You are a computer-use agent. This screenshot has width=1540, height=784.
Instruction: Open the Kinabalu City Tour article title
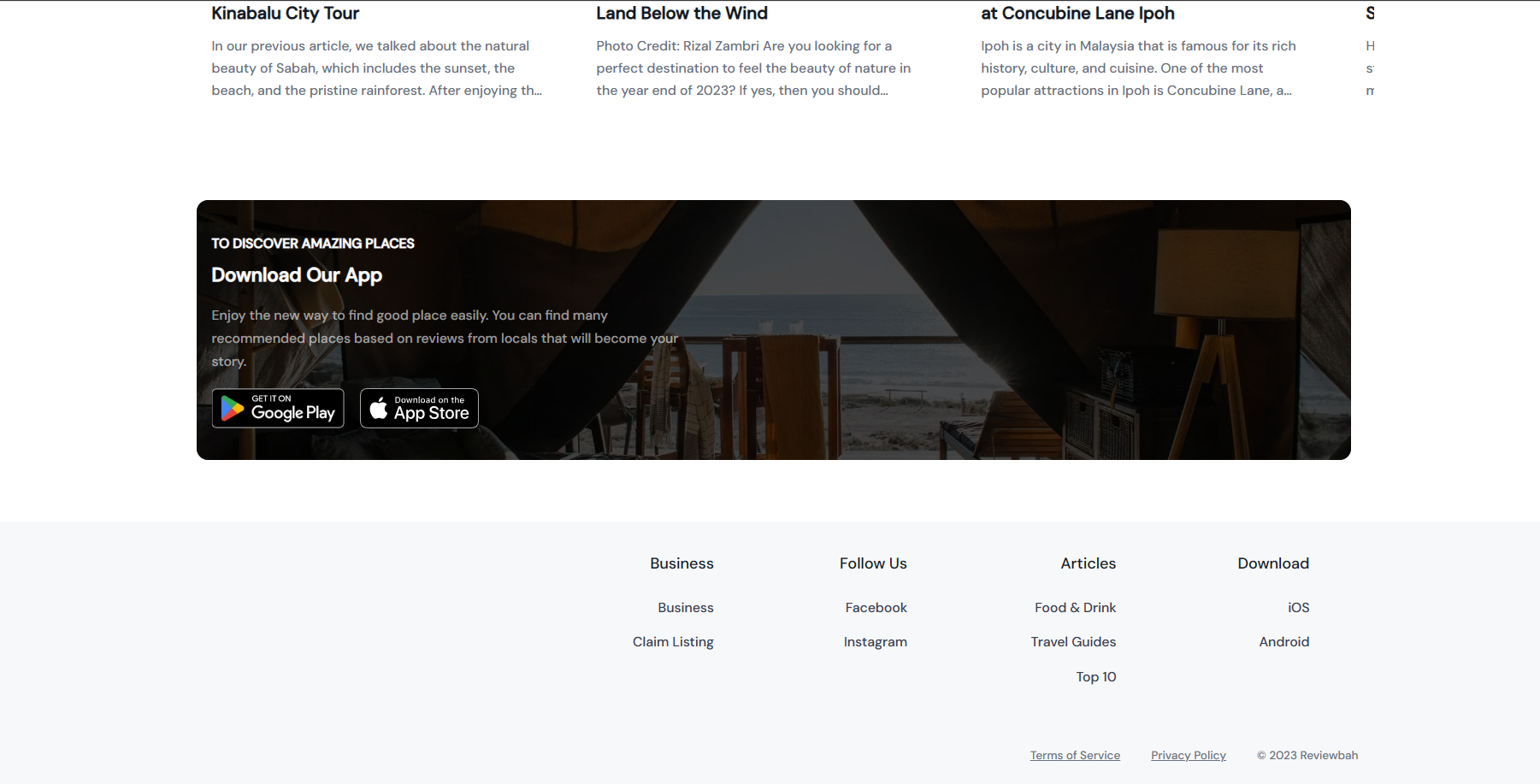click(x=285, y=13)
